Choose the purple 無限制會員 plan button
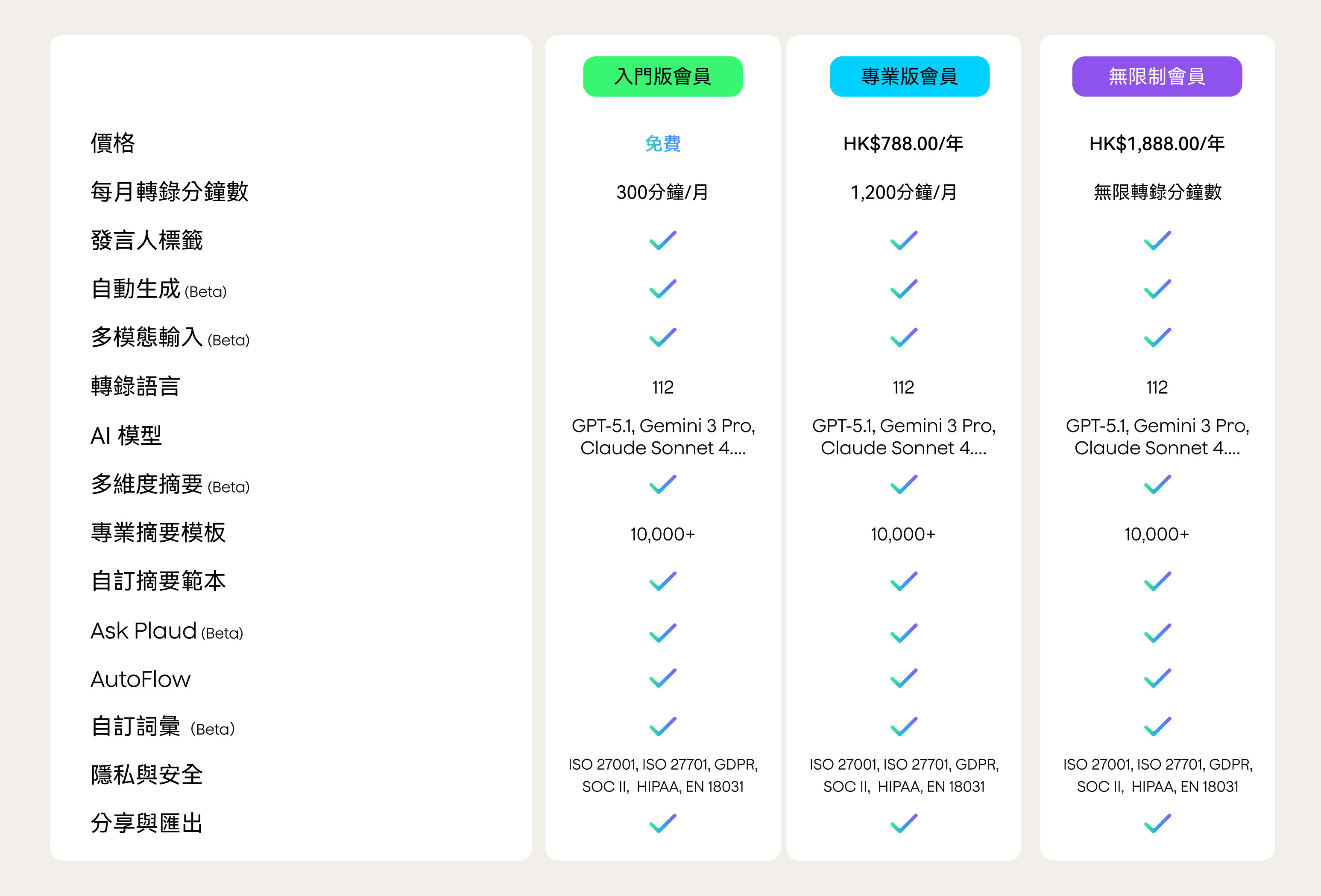 pos(1156,76)
